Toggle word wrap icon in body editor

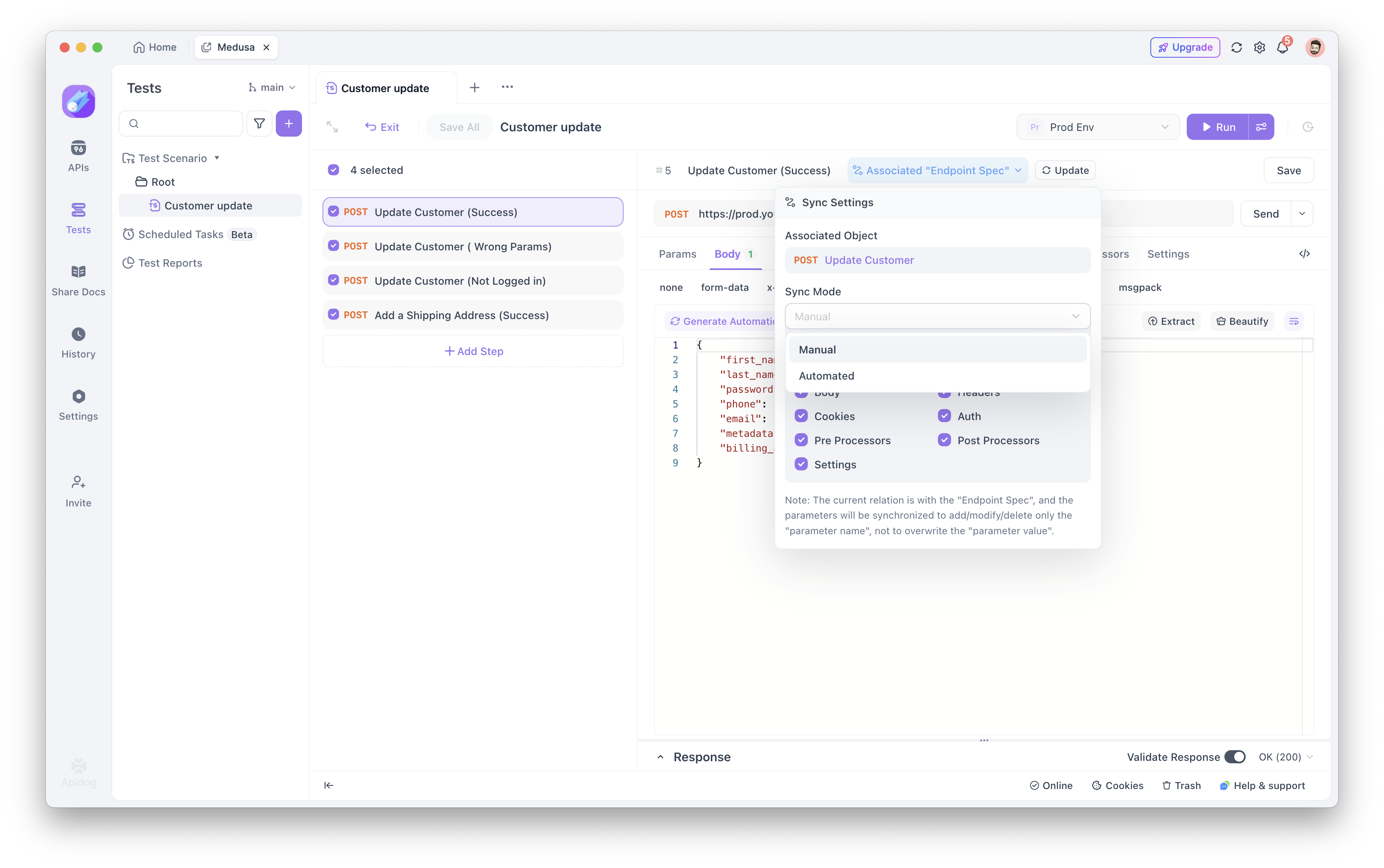click(1294, 322)
